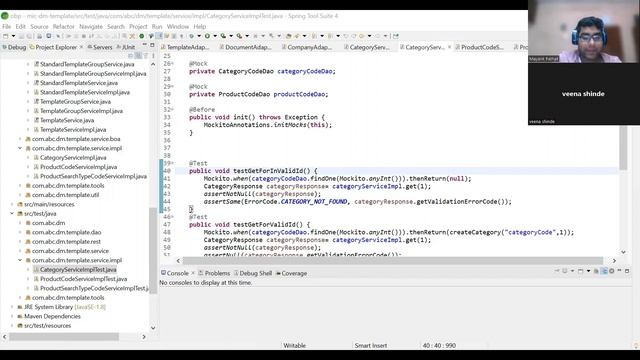640x360 pixels.
Task: Open the Run menu
Action: coord(157,27)
